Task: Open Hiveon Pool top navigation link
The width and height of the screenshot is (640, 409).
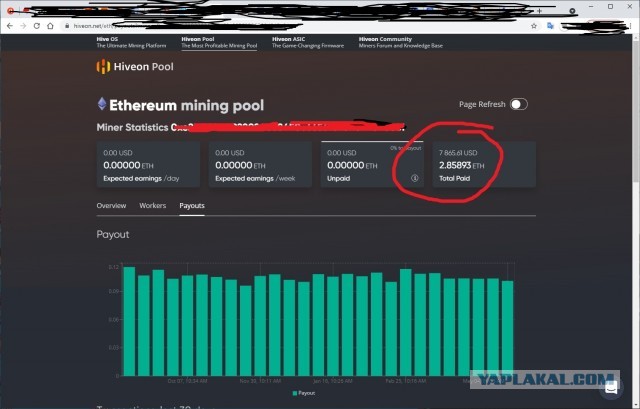Action: click(219, 42)
